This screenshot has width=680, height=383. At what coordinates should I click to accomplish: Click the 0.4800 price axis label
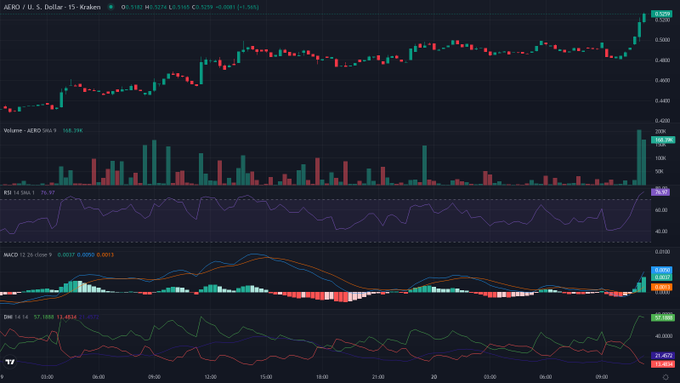click(x=662, y=60)
